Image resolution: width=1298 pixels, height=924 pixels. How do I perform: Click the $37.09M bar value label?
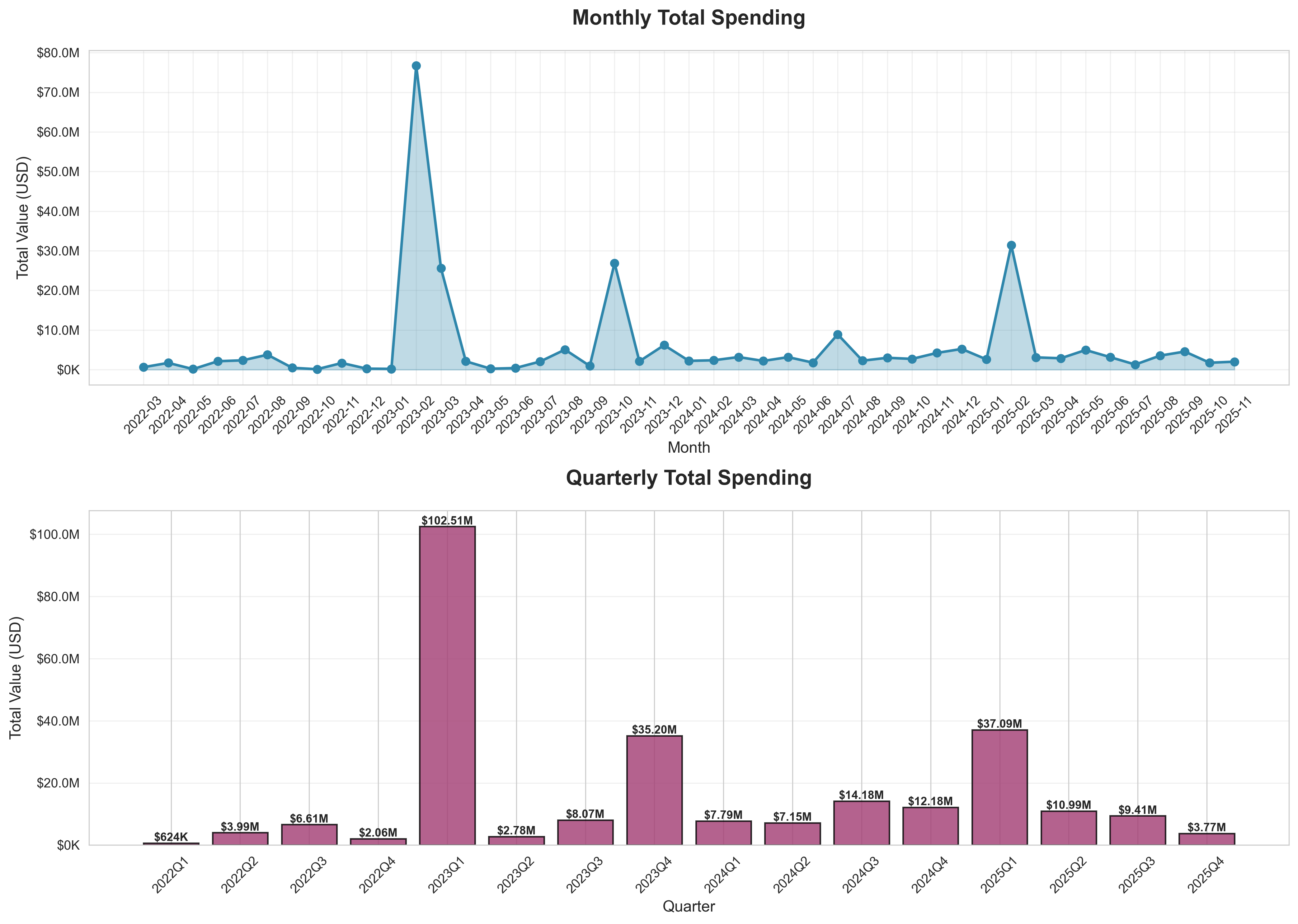[999, 724]
